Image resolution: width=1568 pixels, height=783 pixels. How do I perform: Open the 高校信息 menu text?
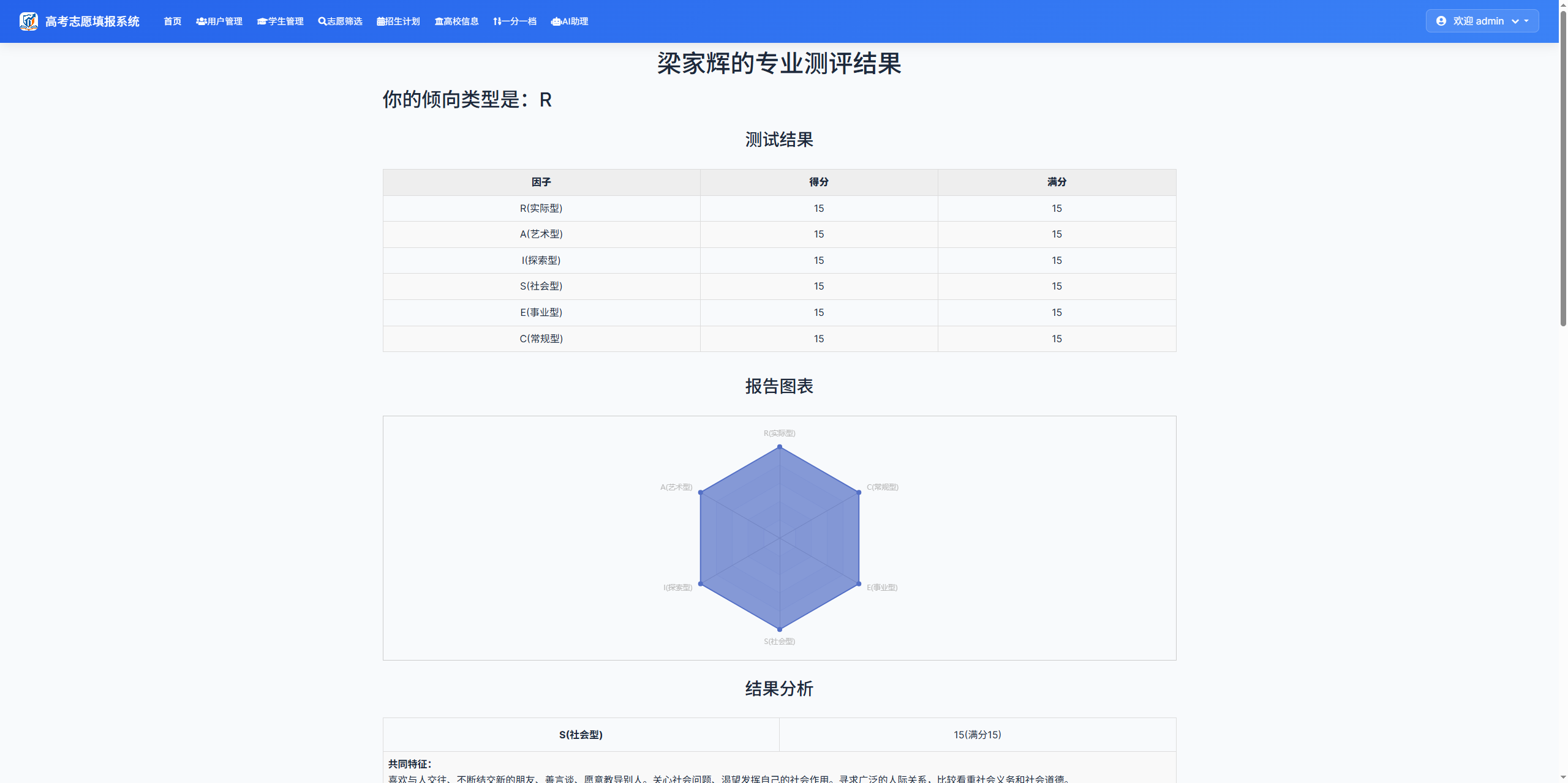coord(461,21)
